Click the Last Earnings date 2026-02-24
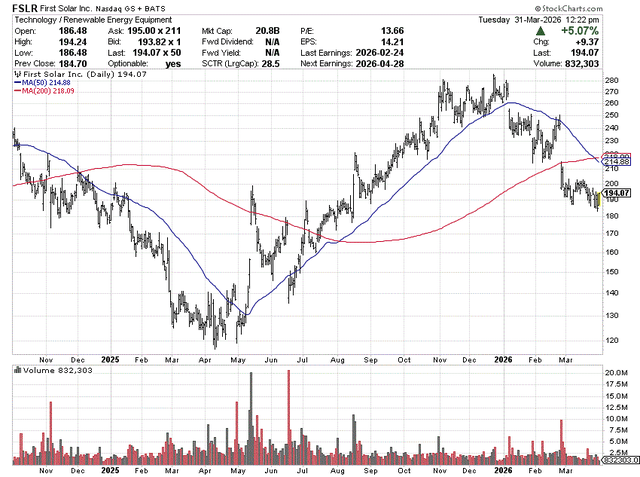This screenshot has width=640, height=477. coord(380,53)
